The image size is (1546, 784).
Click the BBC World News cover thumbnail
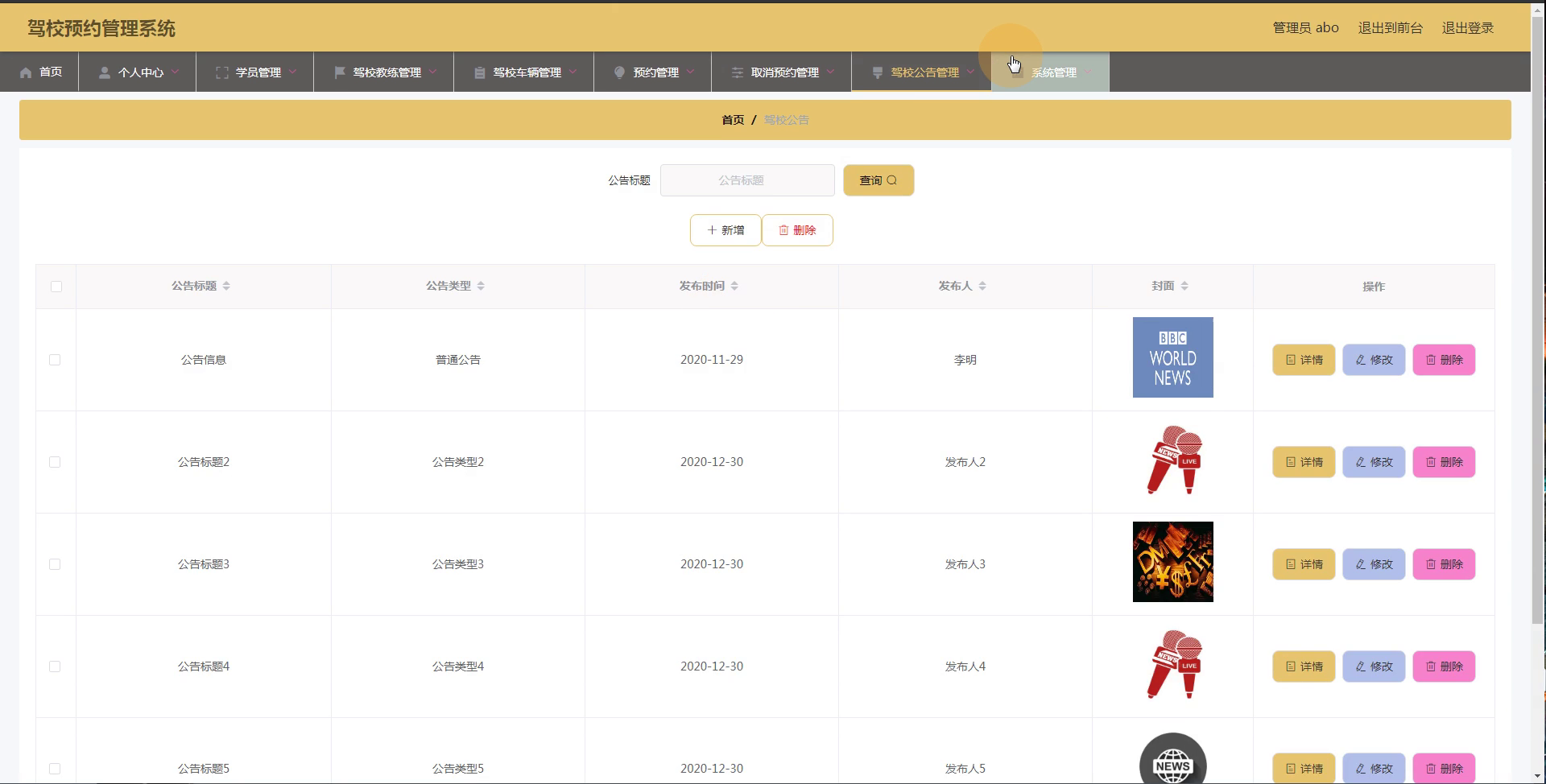pyautogui.click(x=1172, y=357)
